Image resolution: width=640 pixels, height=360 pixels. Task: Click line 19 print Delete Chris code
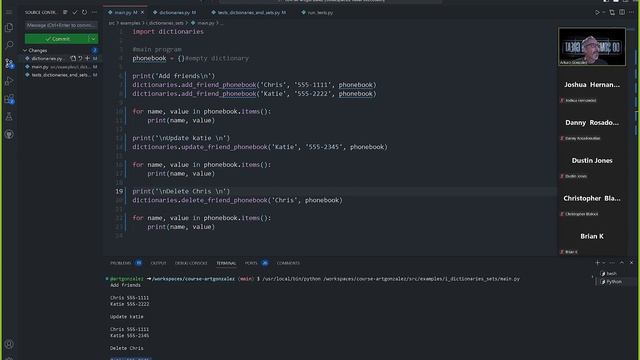pos(181,191)
